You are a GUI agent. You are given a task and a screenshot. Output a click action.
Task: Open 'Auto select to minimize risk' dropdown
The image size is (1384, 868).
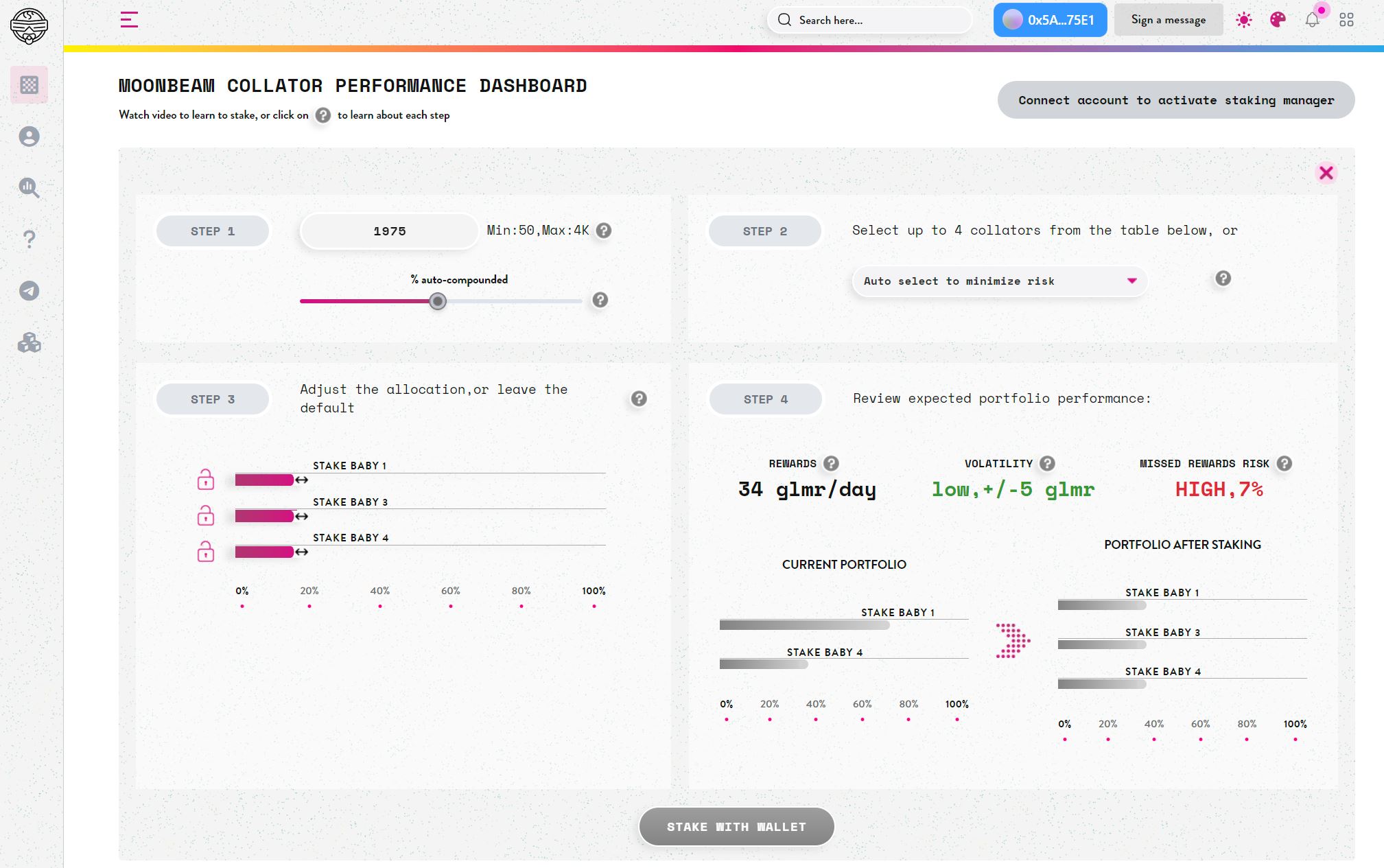[x=1000, y=281]
